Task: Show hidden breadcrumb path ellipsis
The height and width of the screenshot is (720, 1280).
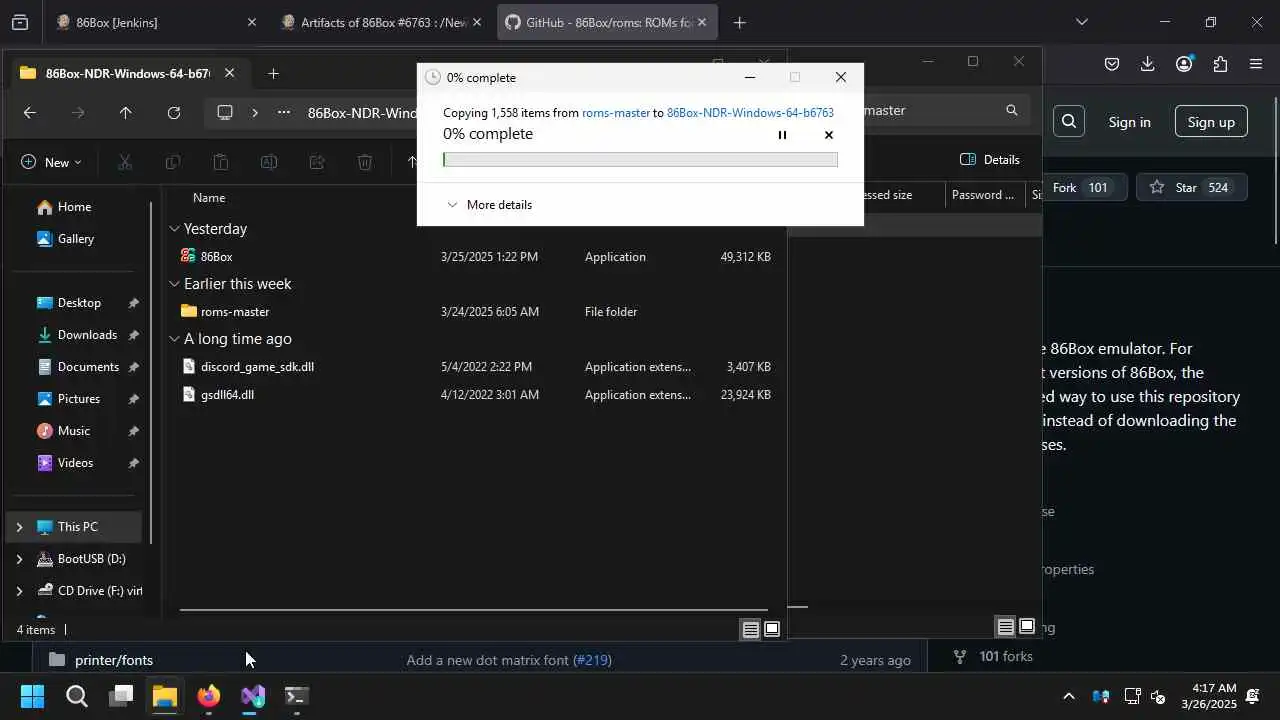Action: click(x=284, y=113)
